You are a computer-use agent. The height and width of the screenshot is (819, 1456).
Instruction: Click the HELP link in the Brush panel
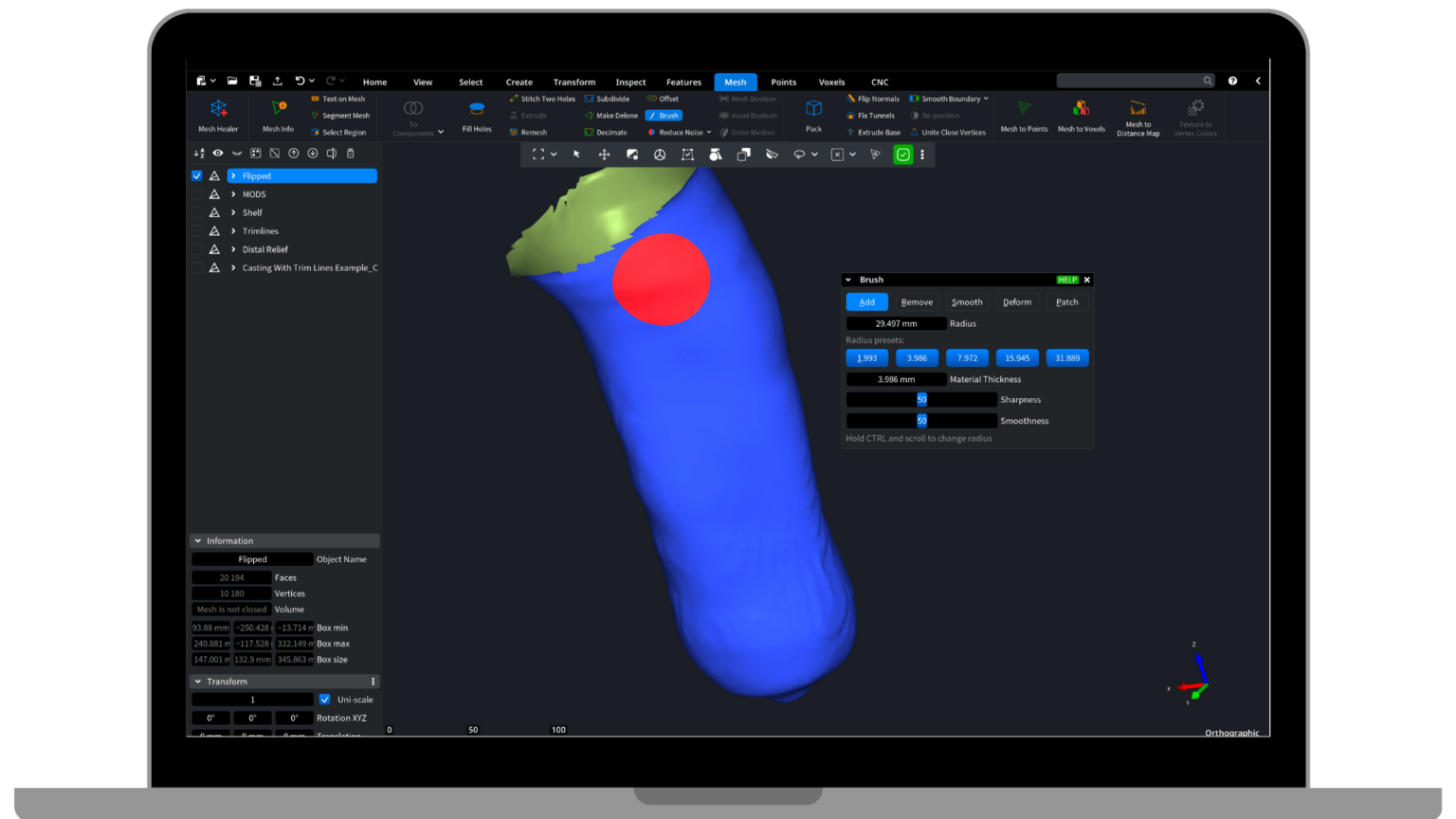(1066, 280)
